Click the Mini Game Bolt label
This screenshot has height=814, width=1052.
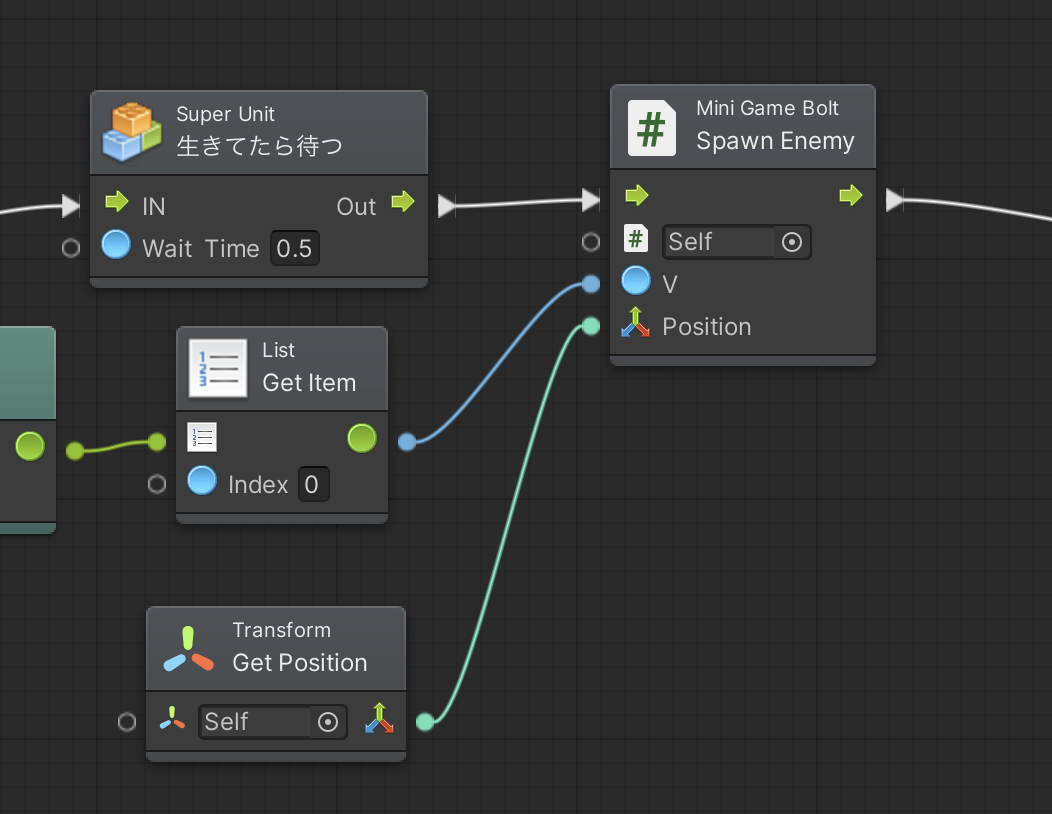pyautogui.click(x=767, y=108)
